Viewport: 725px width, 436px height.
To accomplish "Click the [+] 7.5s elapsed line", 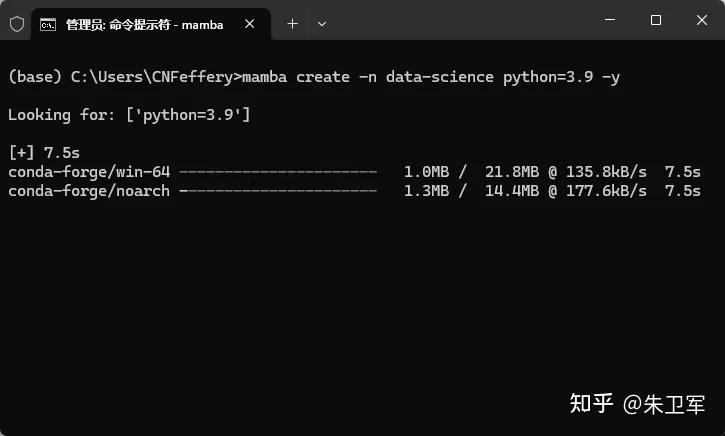I will 44,153.
